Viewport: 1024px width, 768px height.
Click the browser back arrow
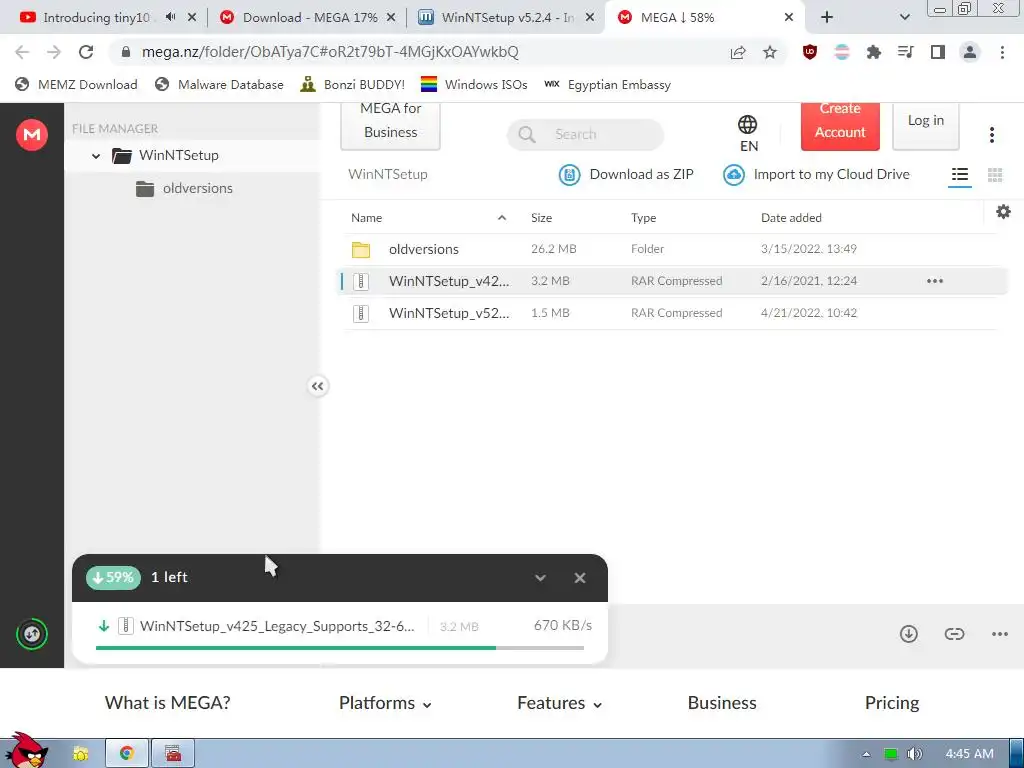click(x=22, y=52)
